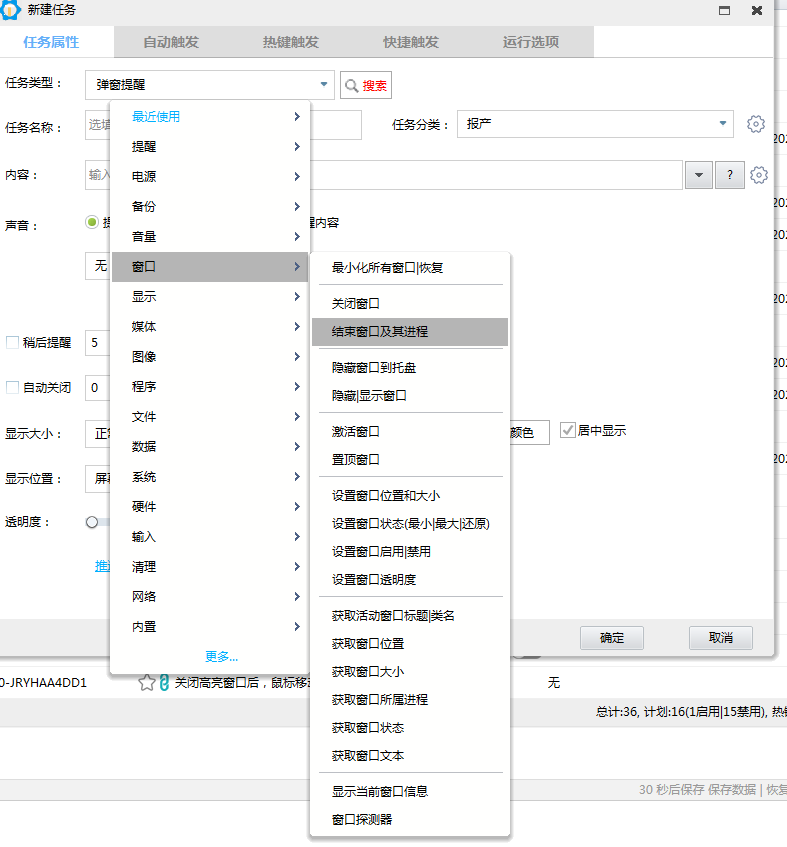Click the 透明度 slider handle

point(92,522)
